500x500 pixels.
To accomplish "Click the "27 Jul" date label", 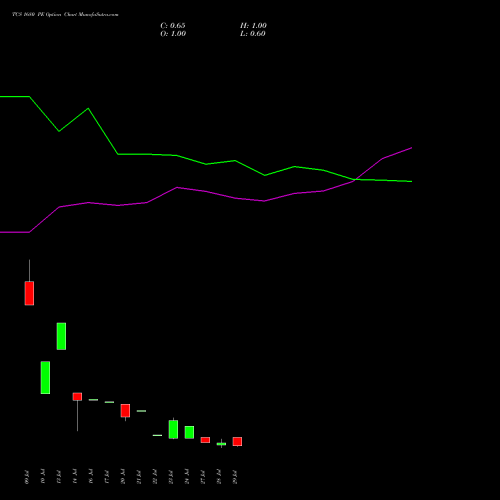I will click(203, 477).
